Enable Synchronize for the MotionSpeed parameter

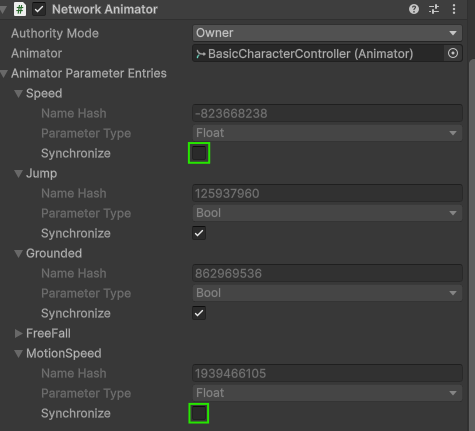[x=199, y=413]
